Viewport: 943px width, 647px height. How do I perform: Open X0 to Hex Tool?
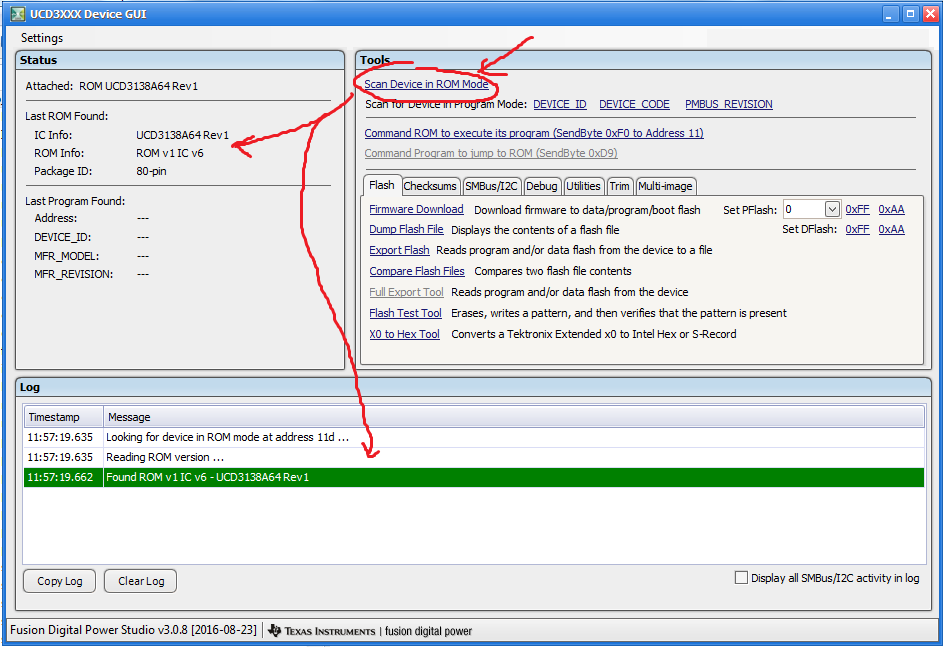pos(404,334)
